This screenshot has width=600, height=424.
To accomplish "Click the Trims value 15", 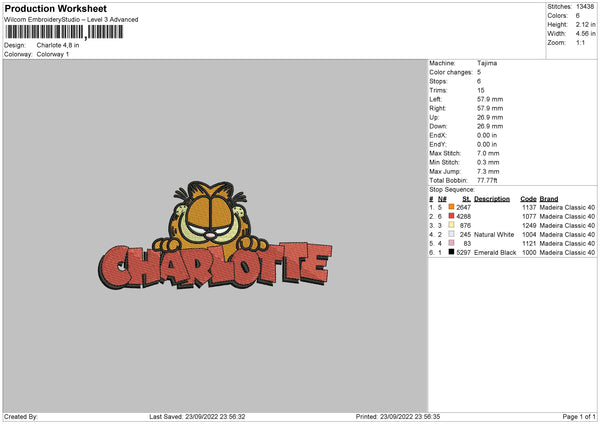I will [481, 90].
